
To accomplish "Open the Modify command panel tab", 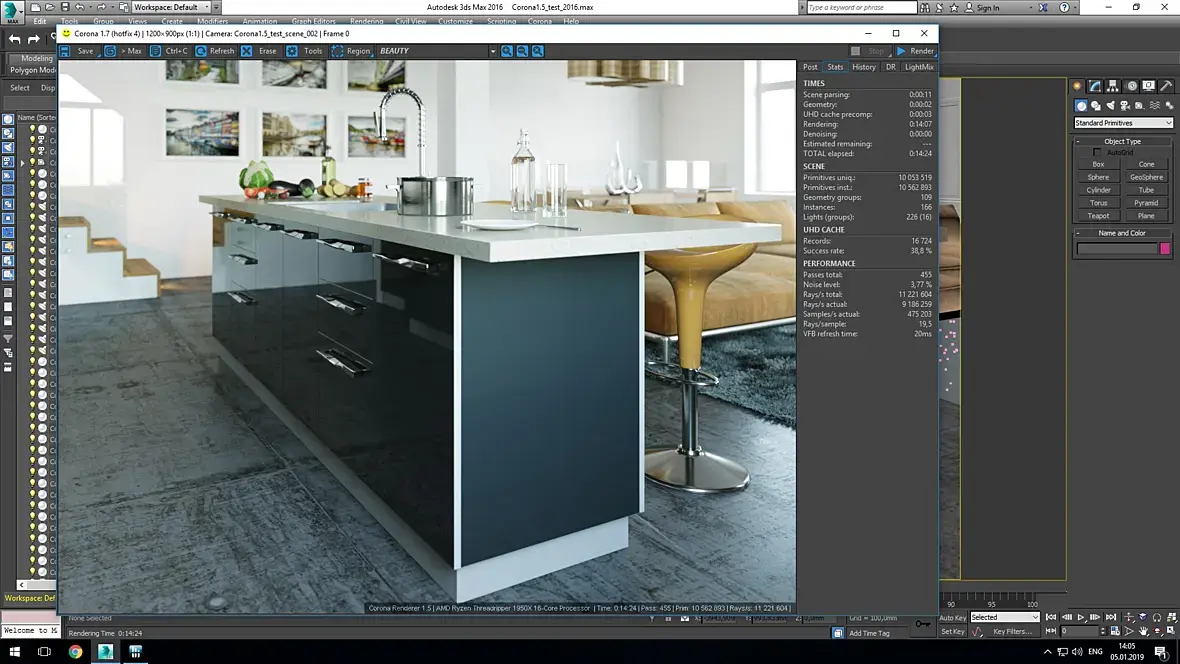I will click(x=1095, y=86).
